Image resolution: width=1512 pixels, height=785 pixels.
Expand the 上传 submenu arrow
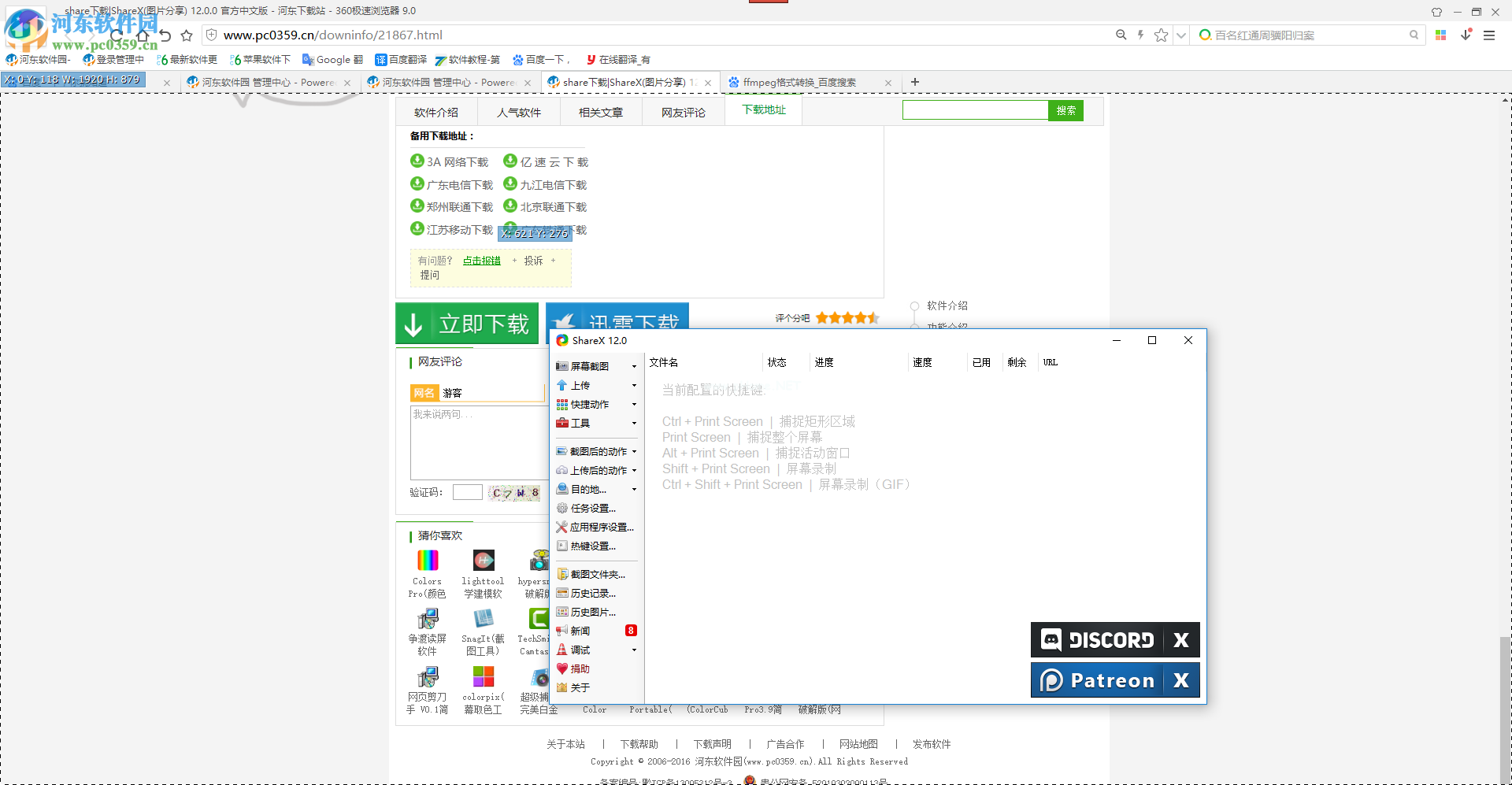(x=634, y=385)
